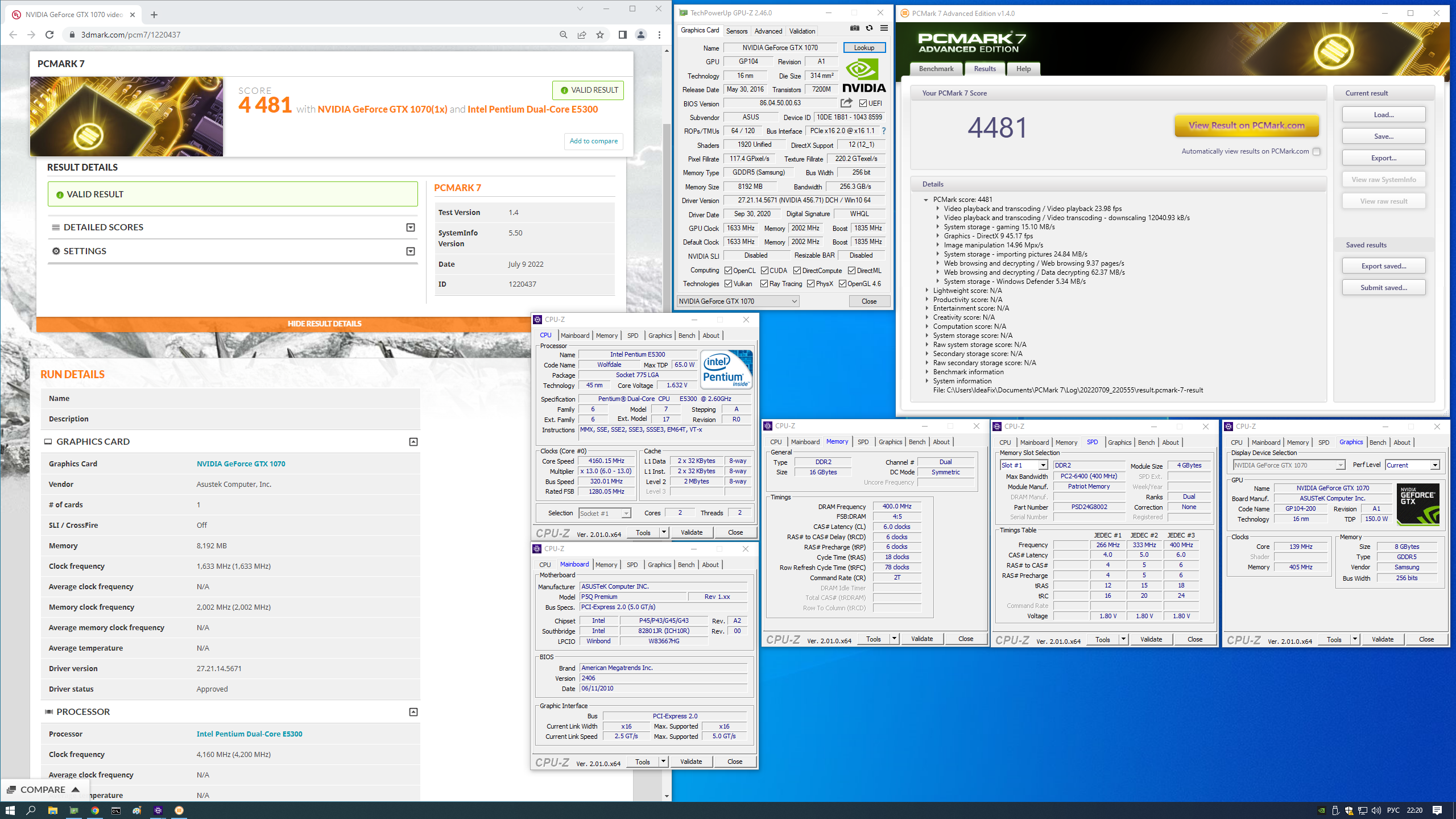
Task: Open the NVIDIA GeForce GTX 1070 graphics card link
Action: pos(241,464)
